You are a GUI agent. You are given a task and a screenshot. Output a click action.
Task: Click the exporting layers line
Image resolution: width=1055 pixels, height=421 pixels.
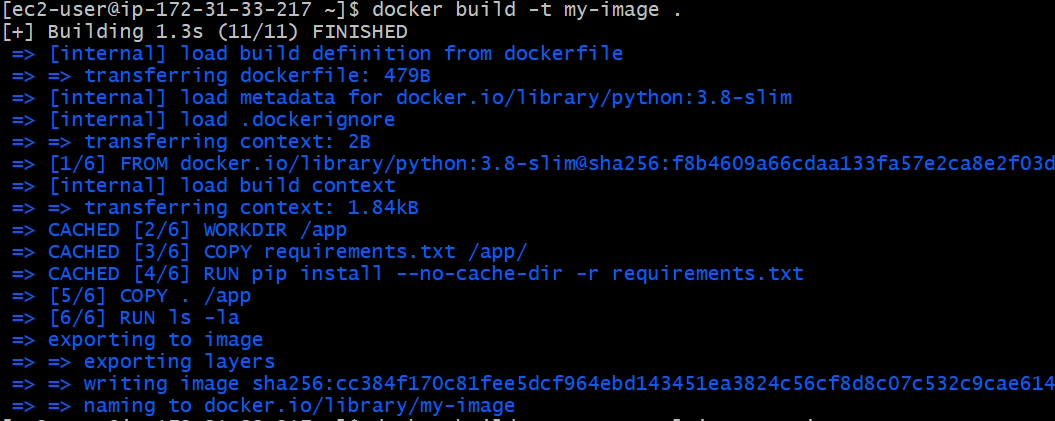click(x=143, y=362)
